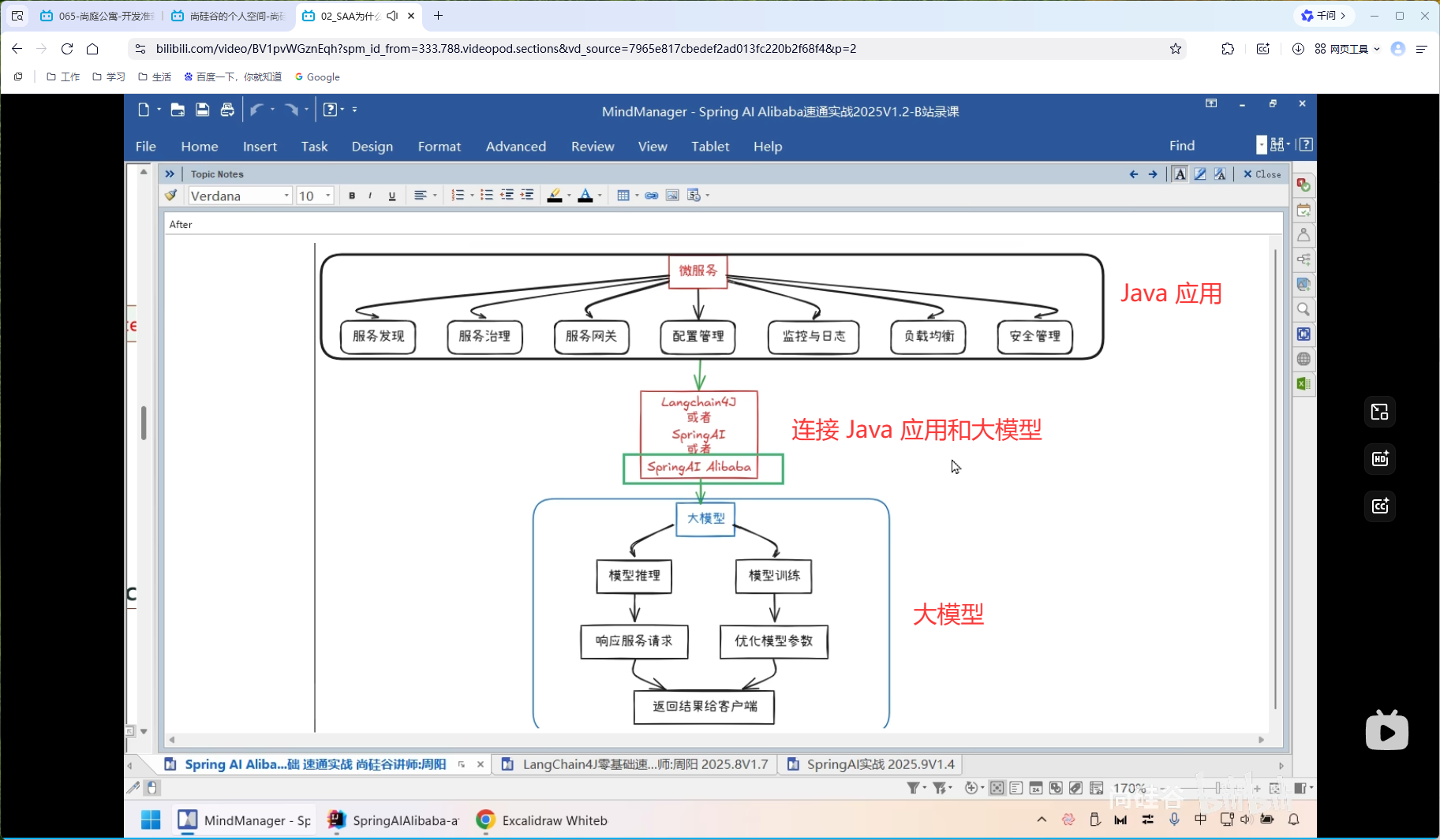Close the Topic Notes pane

click(1261, 174)
